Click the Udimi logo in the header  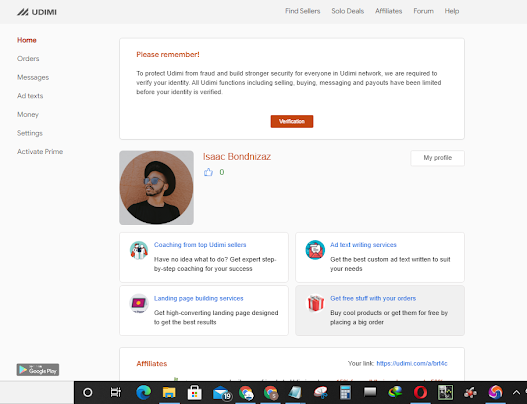pos(37,12)
